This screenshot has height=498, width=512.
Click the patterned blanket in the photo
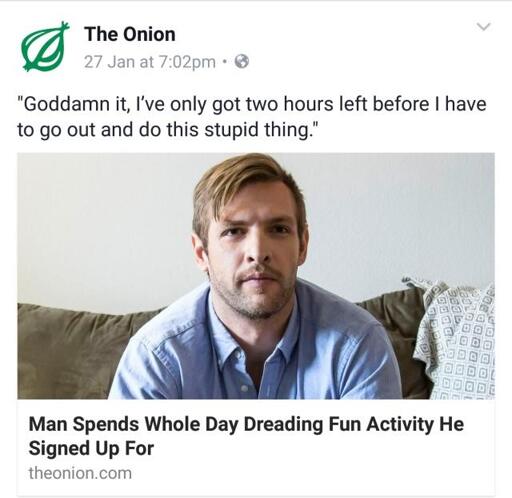pyautogui.click(x=456, y=340)
